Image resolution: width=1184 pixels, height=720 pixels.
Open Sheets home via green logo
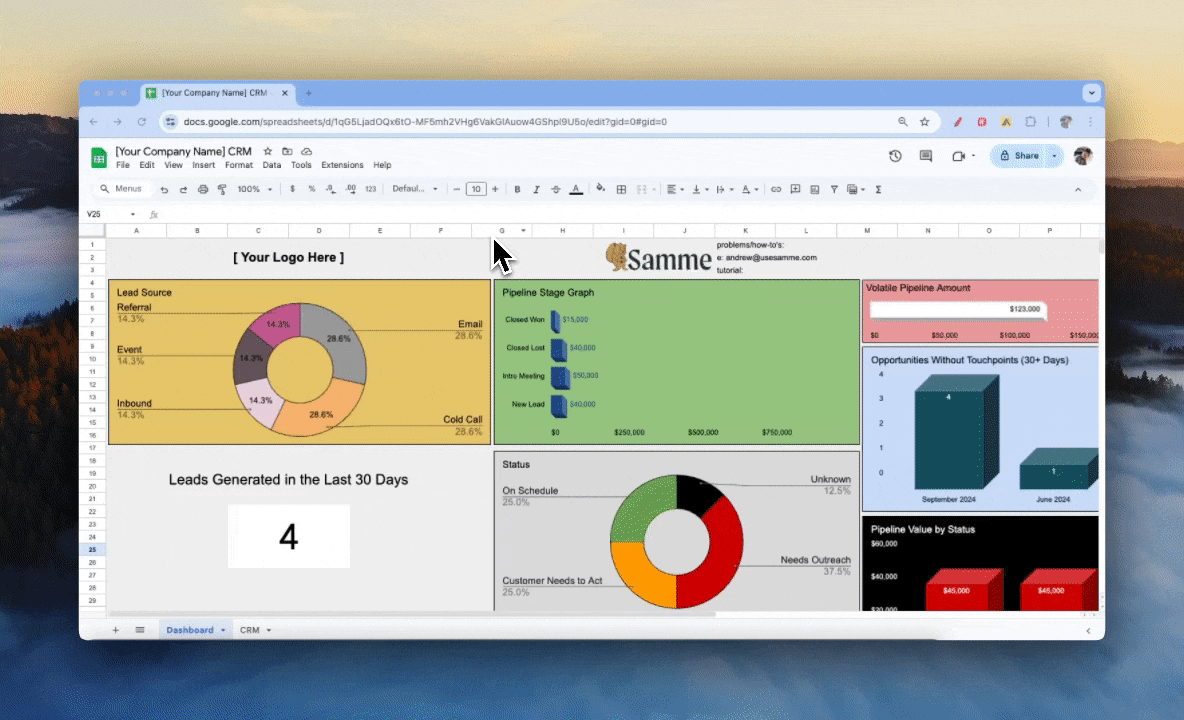[99, 158]
